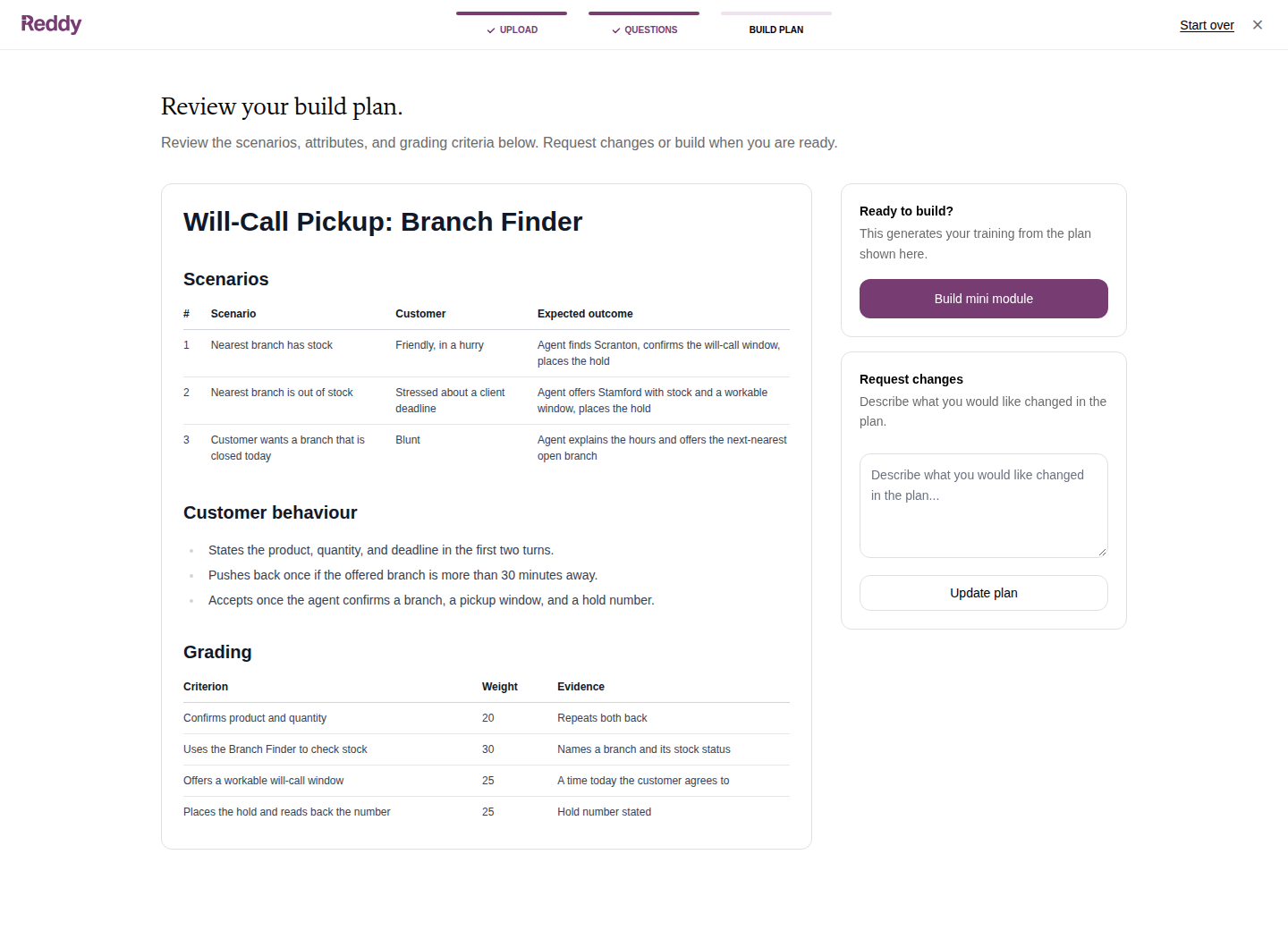Click the Build Plan progress bar segment
The width and height of the screenshot is (1288, 939).
776,13
